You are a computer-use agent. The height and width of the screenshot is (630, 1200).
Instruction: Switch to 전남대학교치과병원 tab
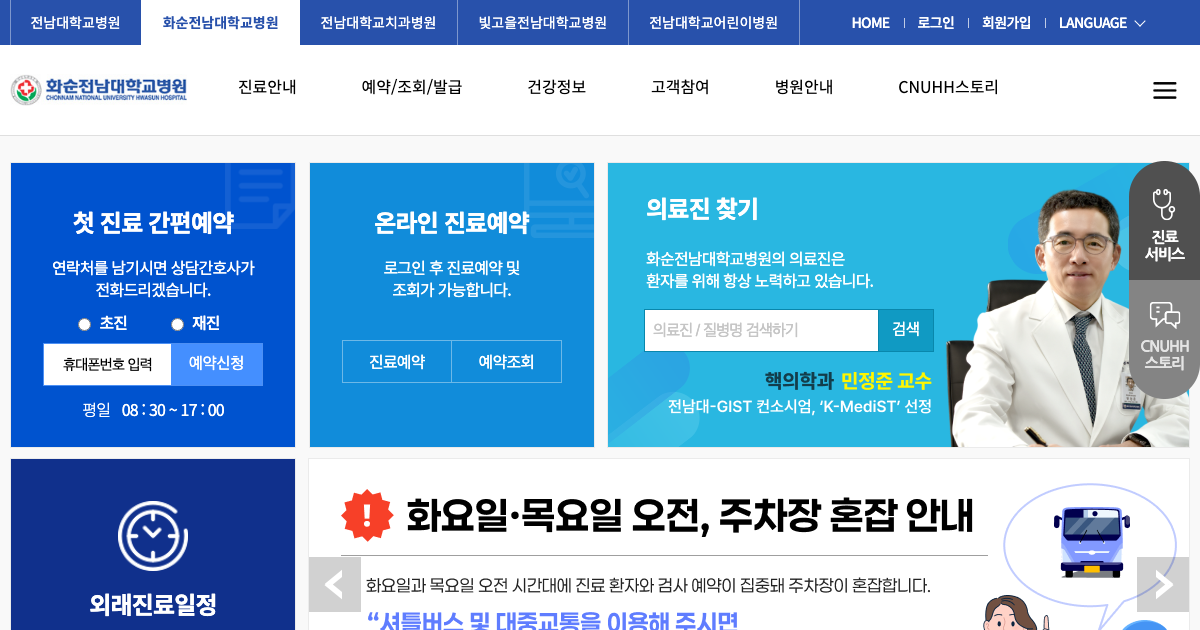[x=378, y=23]
